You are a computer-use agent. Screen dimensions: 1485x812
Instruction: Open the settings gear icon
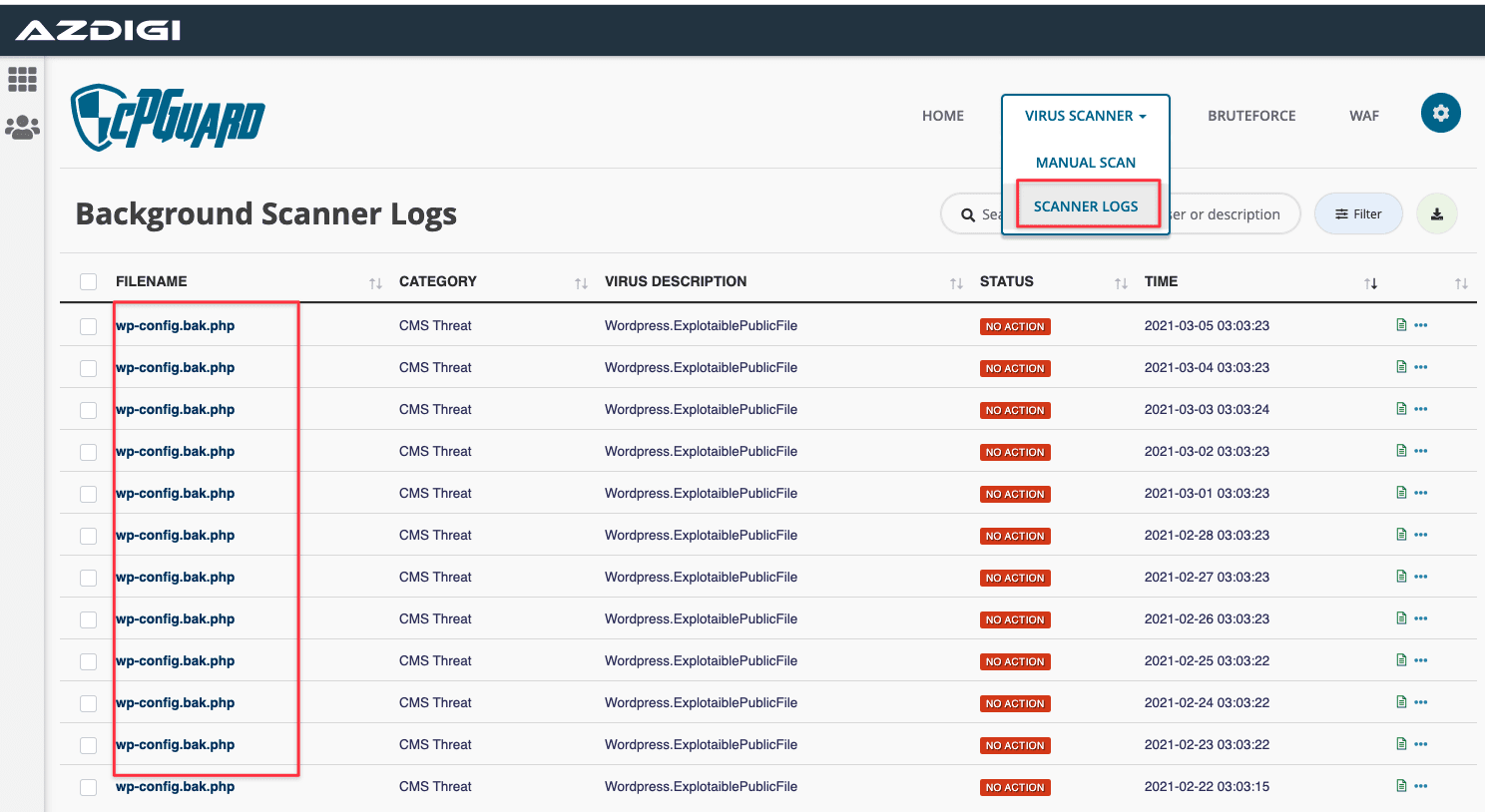1440,113
